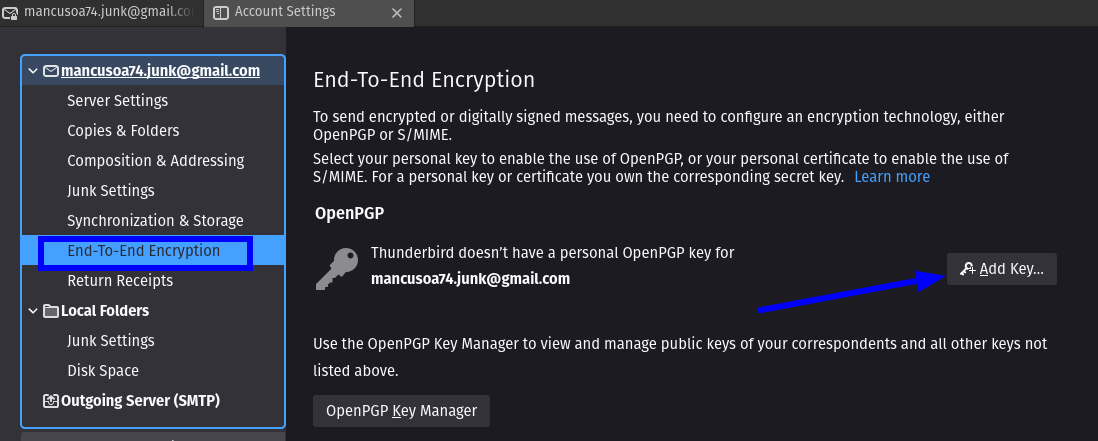The width and height of the screenshot is (1098, 441).
Task: Collapse the Local Folders section
Action: 33,311
